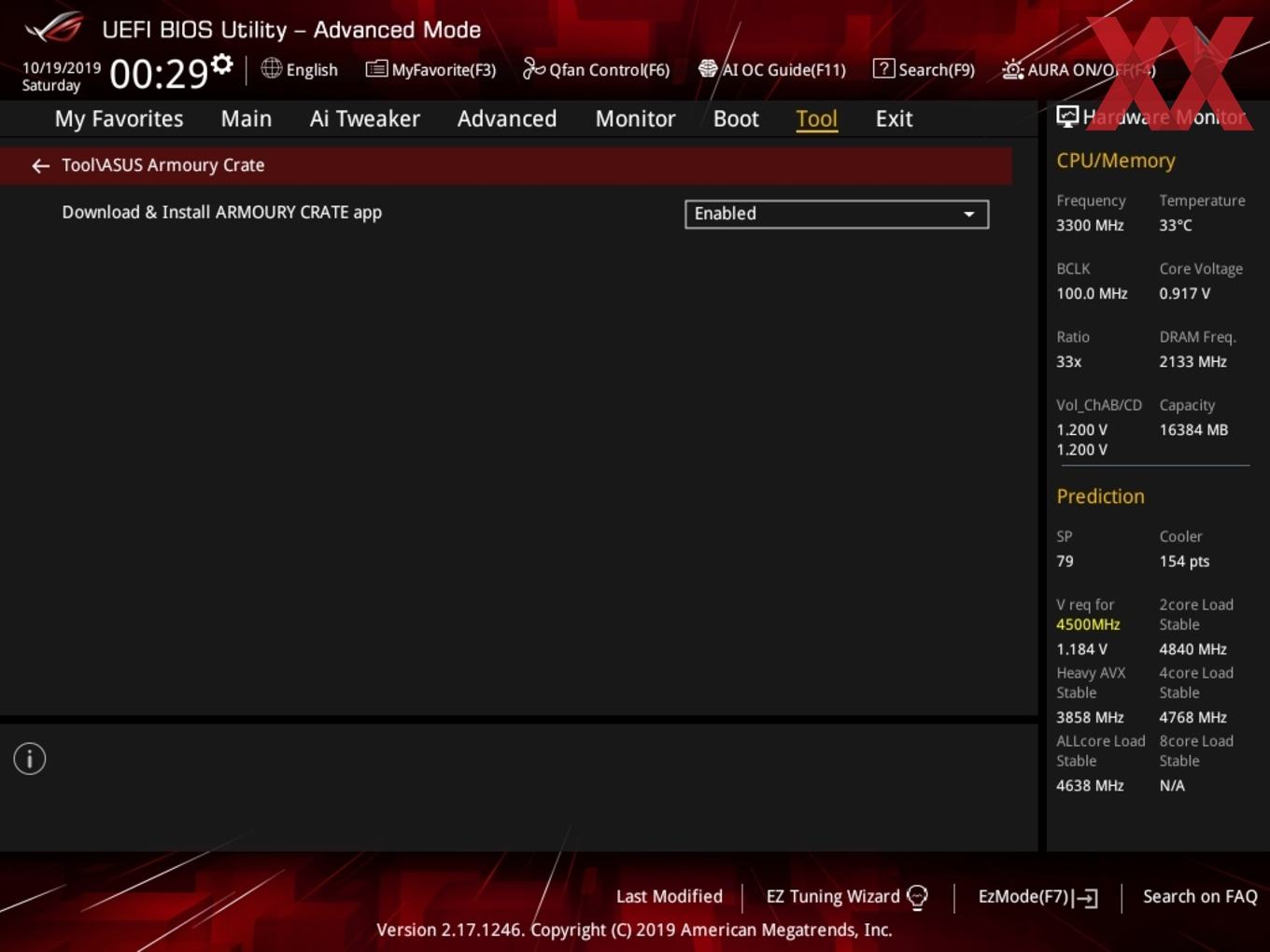
Task: Switch to the Boot tab
Action: [736, 119]
